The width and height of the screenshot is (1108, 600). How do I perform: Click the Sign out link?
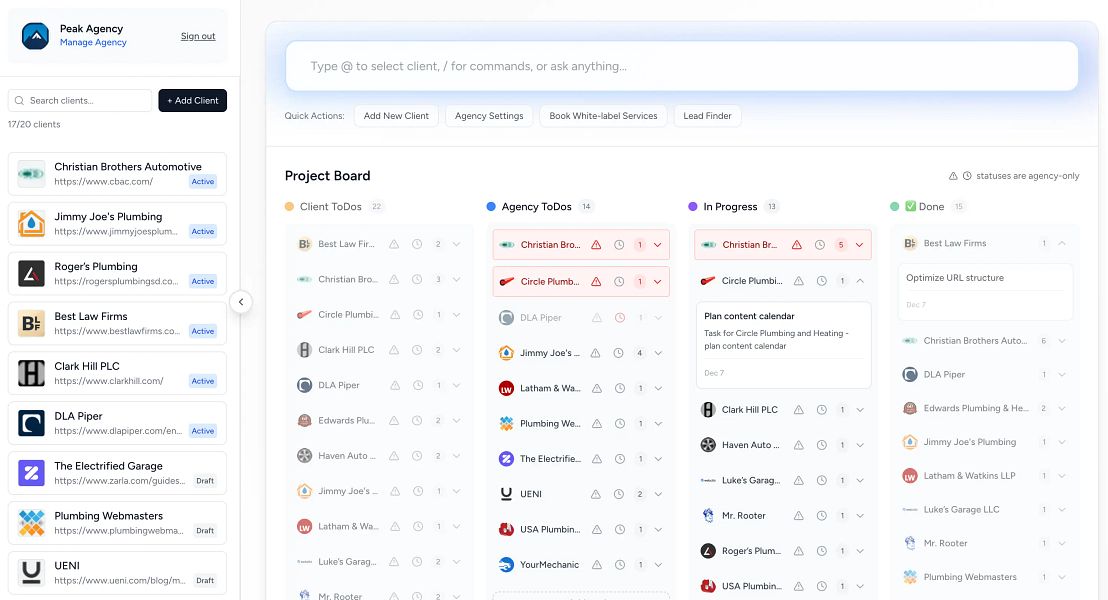click(198, 36)
